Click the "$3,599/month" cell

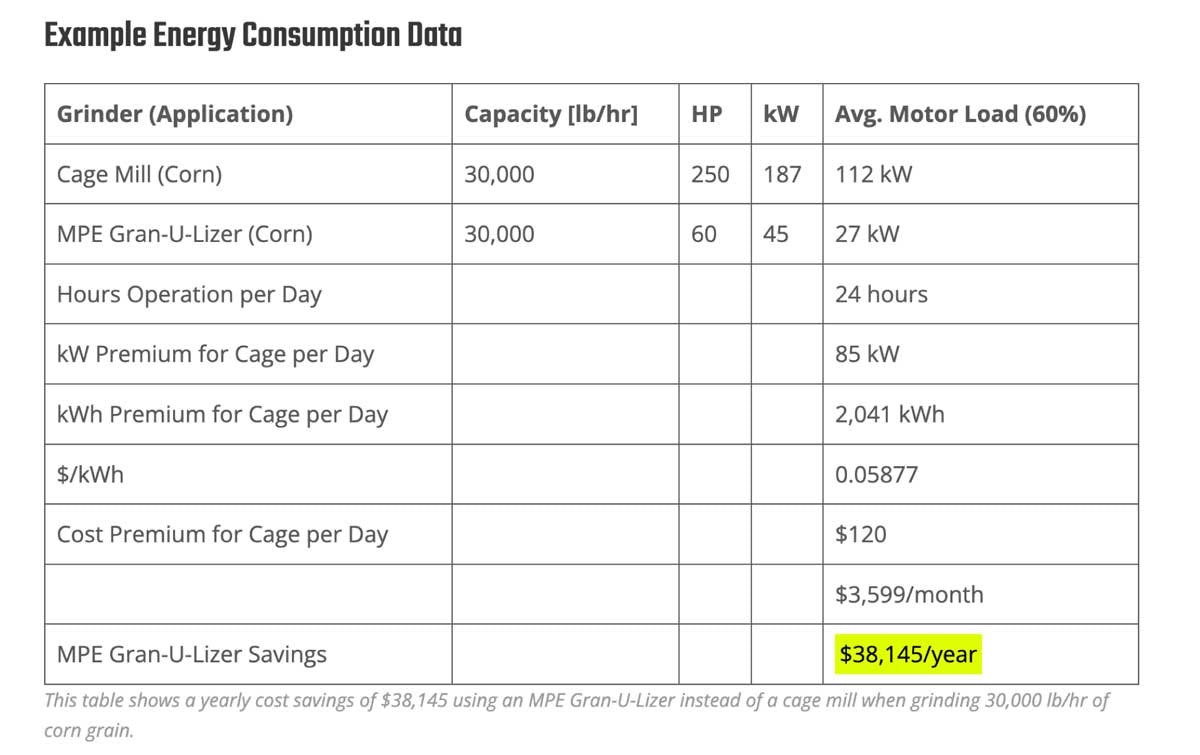click(909, 594)
